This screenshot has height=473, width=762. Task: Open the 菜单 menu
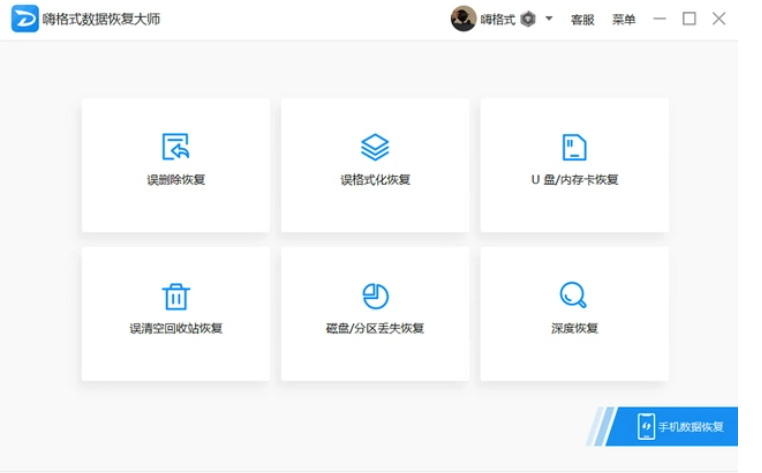pos(623,20)
